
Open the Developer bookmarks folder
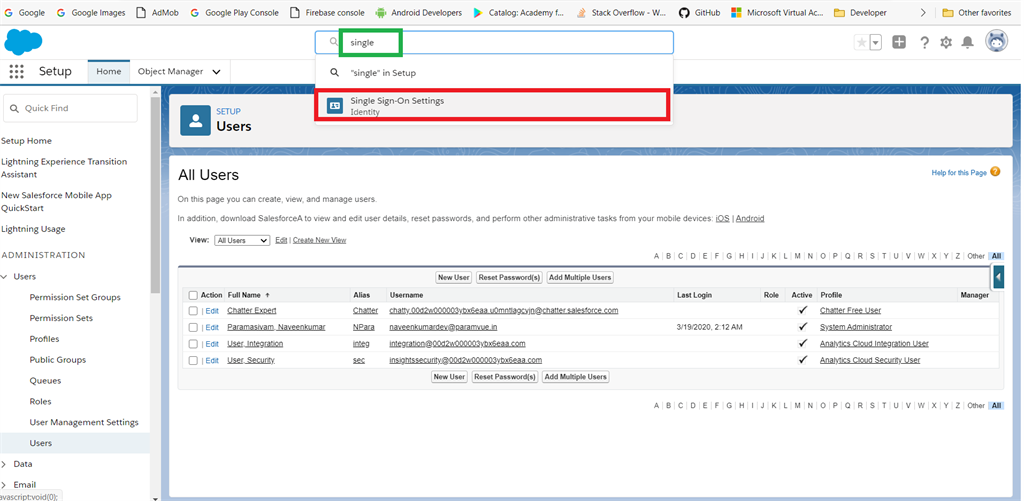[860, 12]
